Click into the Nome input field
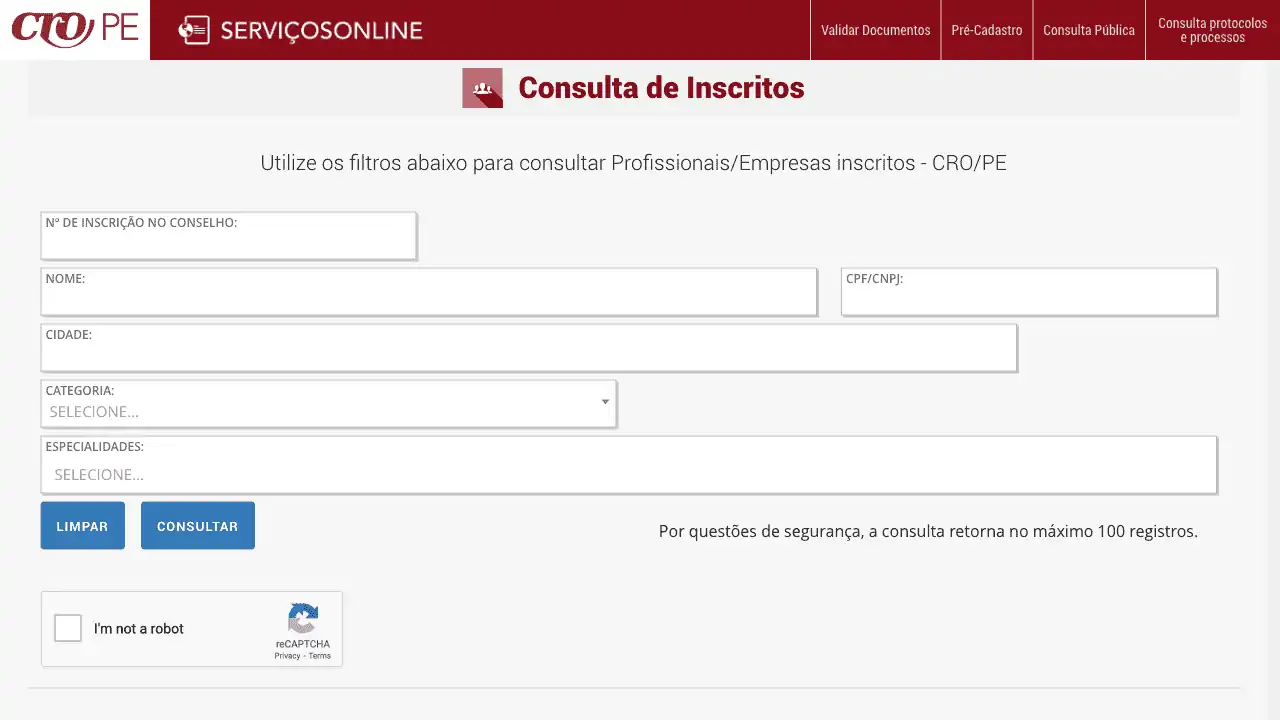Image resolution: width=1280 pixels, height=720 pixels. 428,299
